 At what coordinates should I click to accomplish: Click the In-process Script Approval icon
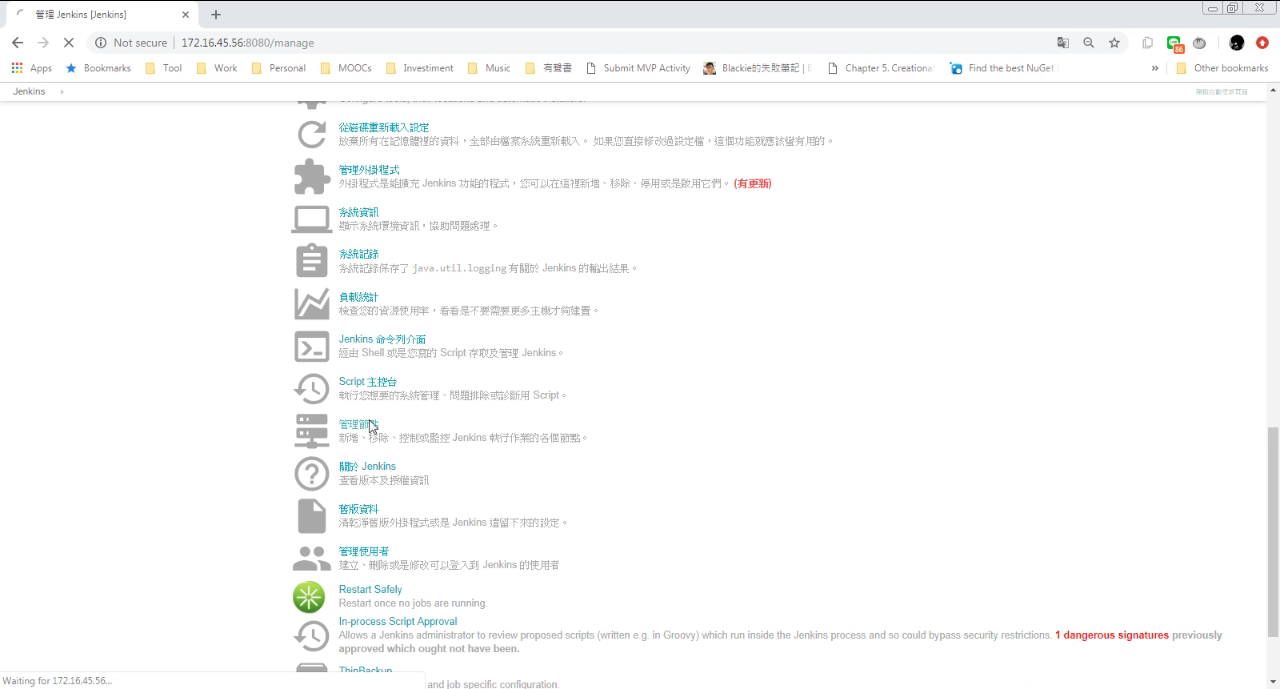pyautogui.click(x=311, y=636)
